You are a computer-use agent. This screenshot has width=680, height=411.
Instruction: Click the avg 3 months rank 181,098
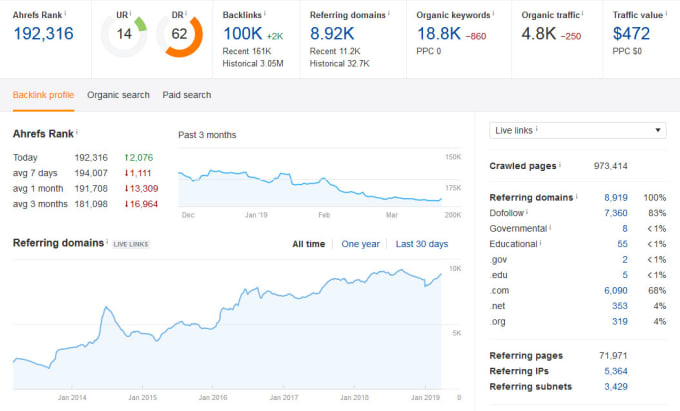coord(91,204)
